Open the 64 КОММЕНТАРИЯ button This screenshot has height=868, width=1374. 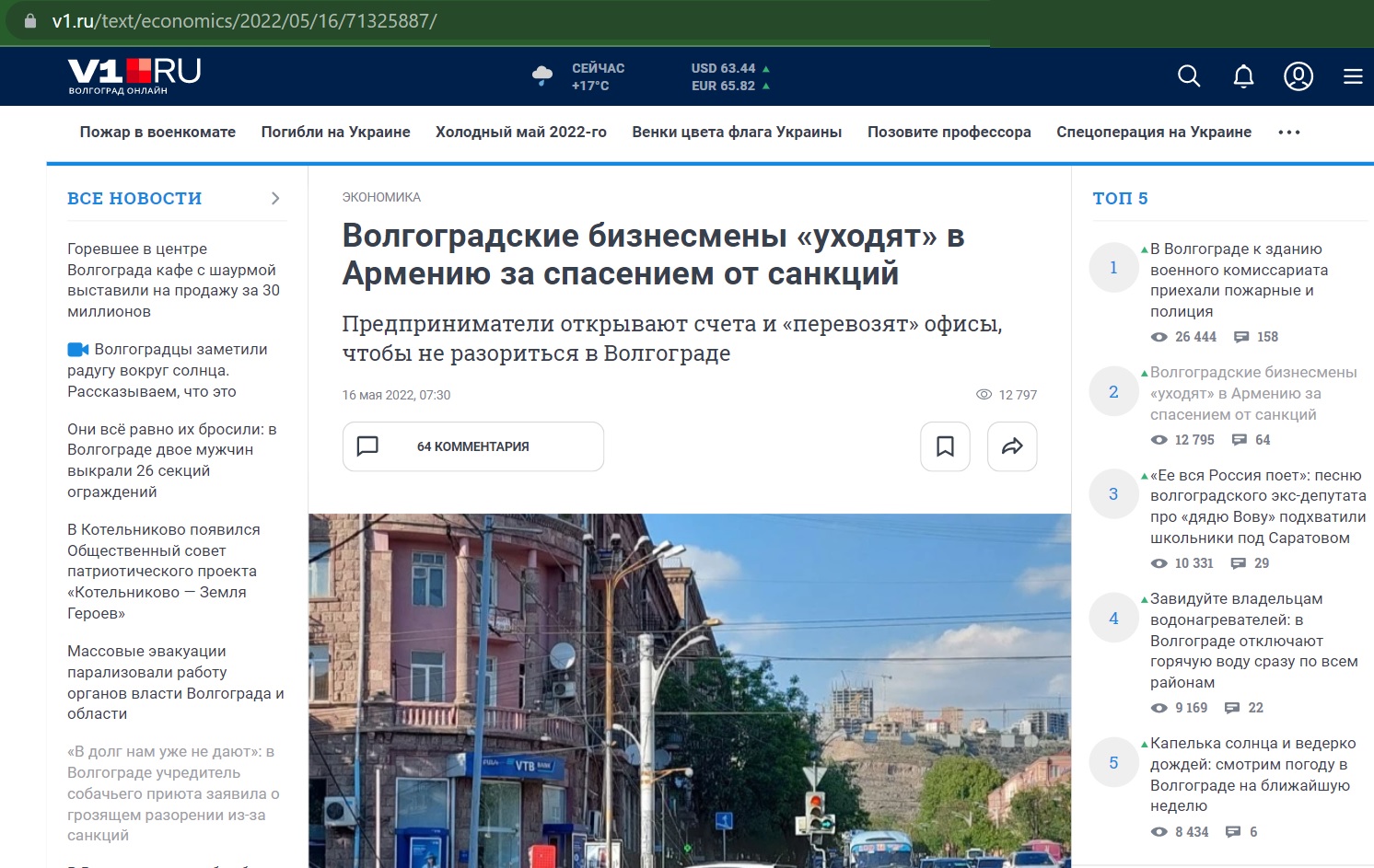tap(472, 446)
